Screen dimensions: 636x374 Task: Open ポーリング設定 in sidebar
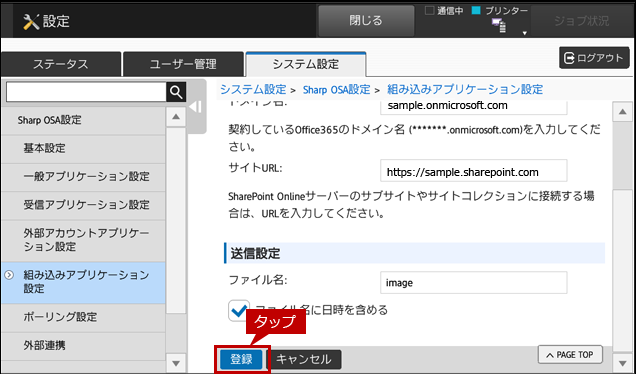coord(83,317)
